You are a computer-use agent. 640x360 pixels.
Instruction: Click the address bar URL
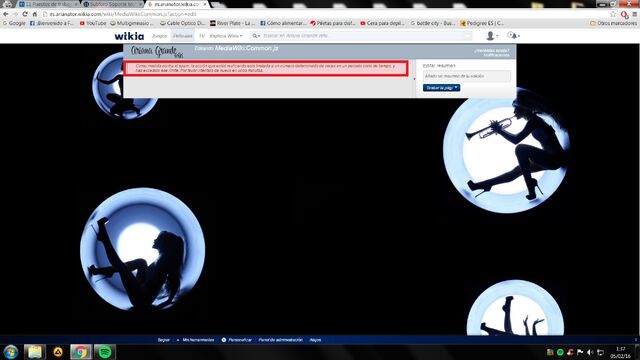123,14
